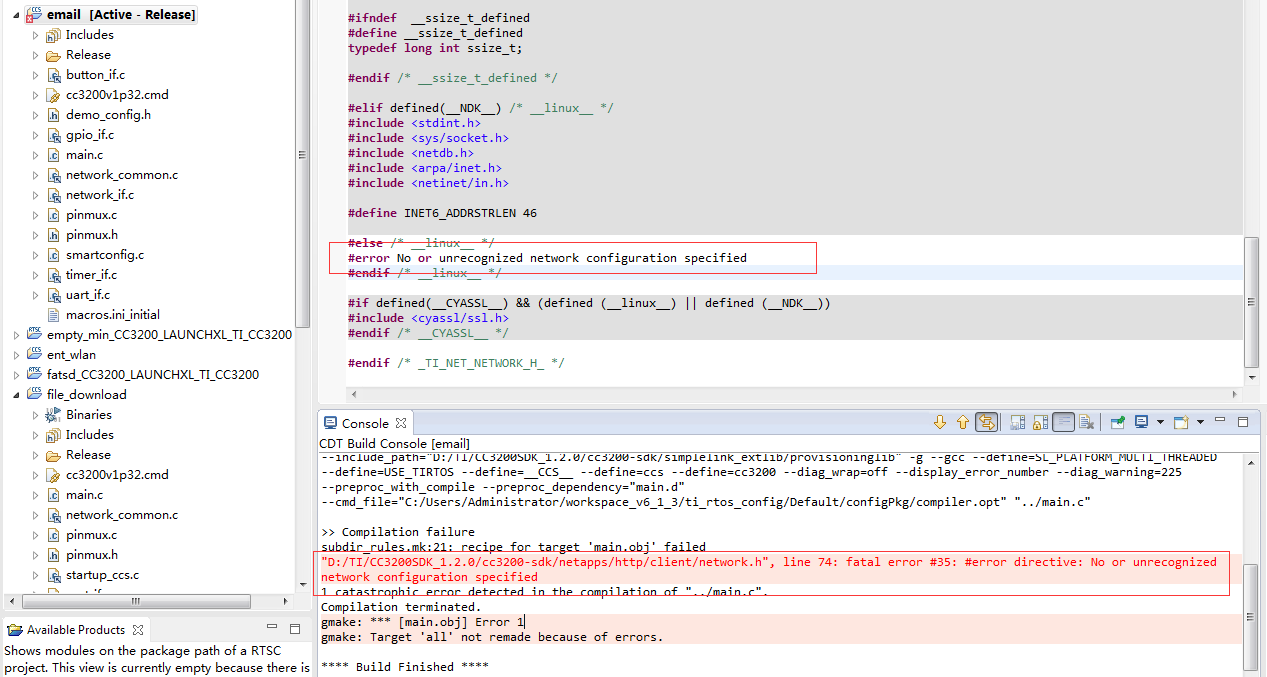The image size is (1267, 677).
Task: Expand button_if.c node in email project
Action: 35,75
